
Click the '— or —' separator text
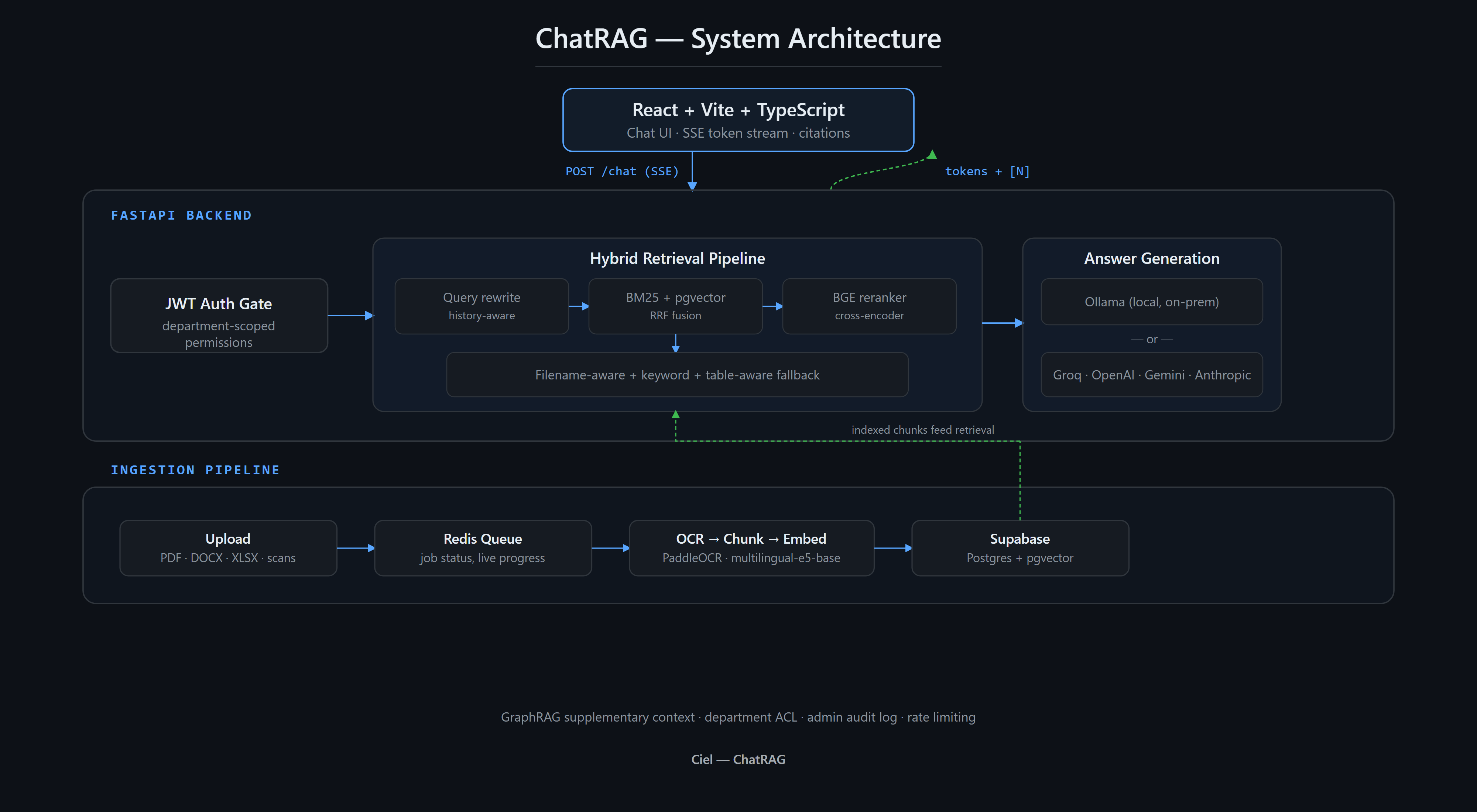[x=1151, y=339]
